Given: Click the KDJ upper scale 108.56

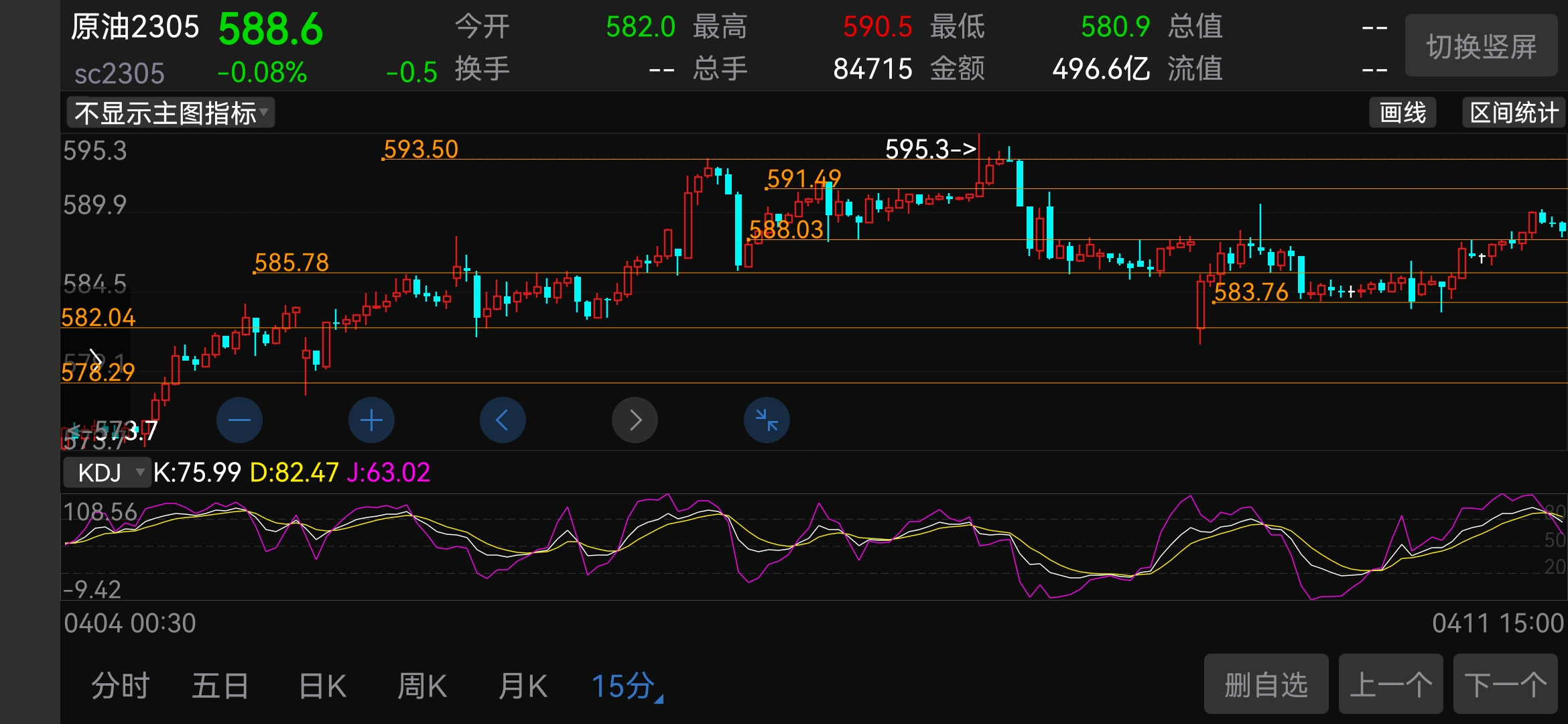Looking at the screenshot, I should [100, 512].
